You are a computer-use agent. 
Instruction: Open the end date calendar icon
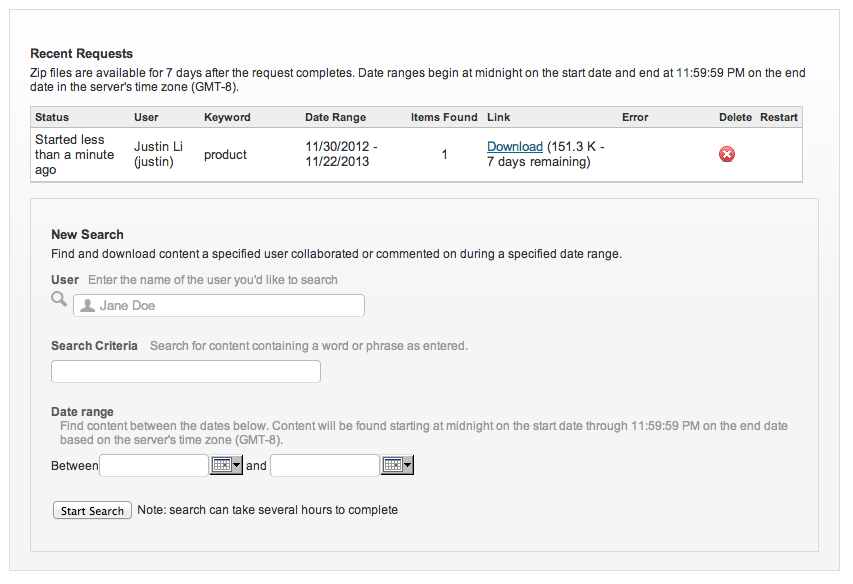[391, 465]
